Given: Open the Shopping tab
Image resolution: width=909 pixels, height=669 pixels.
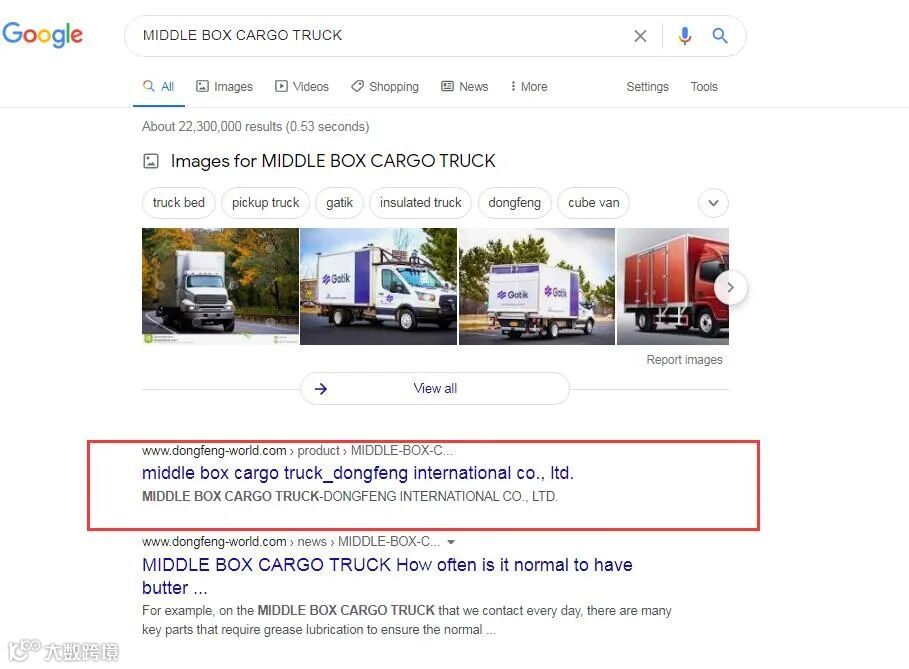Looking at the screenshot, I should point(385,86).
